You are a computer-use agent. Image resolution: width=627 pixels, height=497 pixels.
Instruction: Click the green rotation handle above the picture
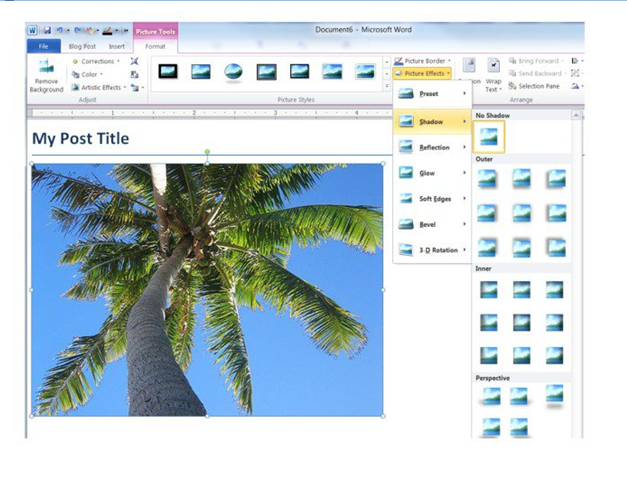coord(207,152)
